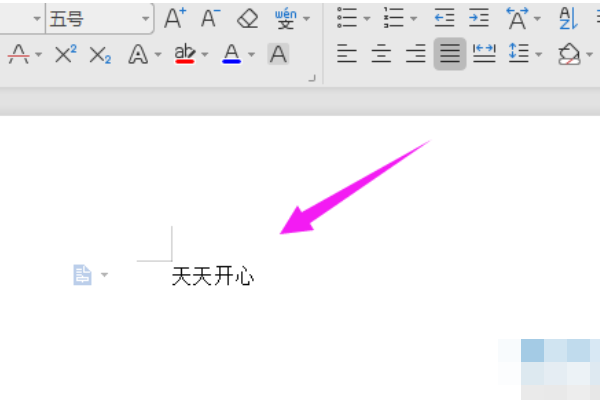Apply subscript X₂ formatting
The width and height of the screenshot is (600, 400).
click(100, 55)
